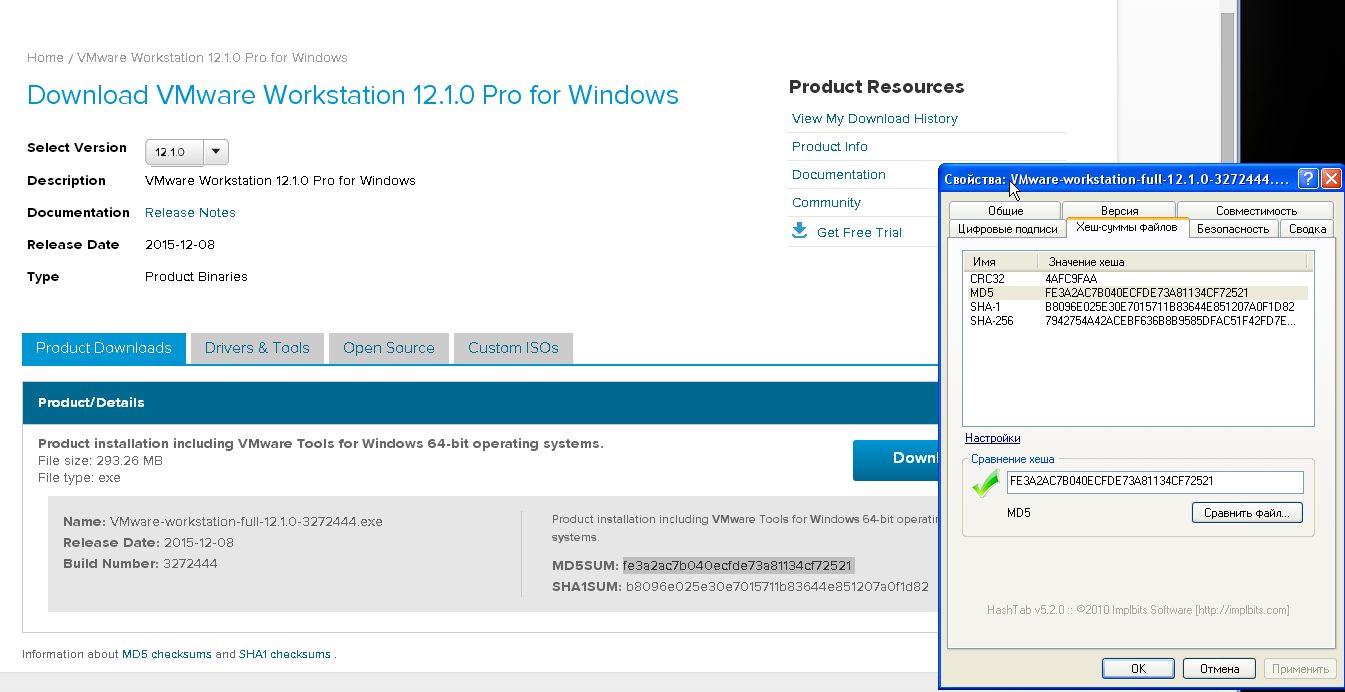The width and height of the screenshot is (1345, 692).
Task: Open the Release Notes link
Action: pyautogui.click(x=190, y=213)
